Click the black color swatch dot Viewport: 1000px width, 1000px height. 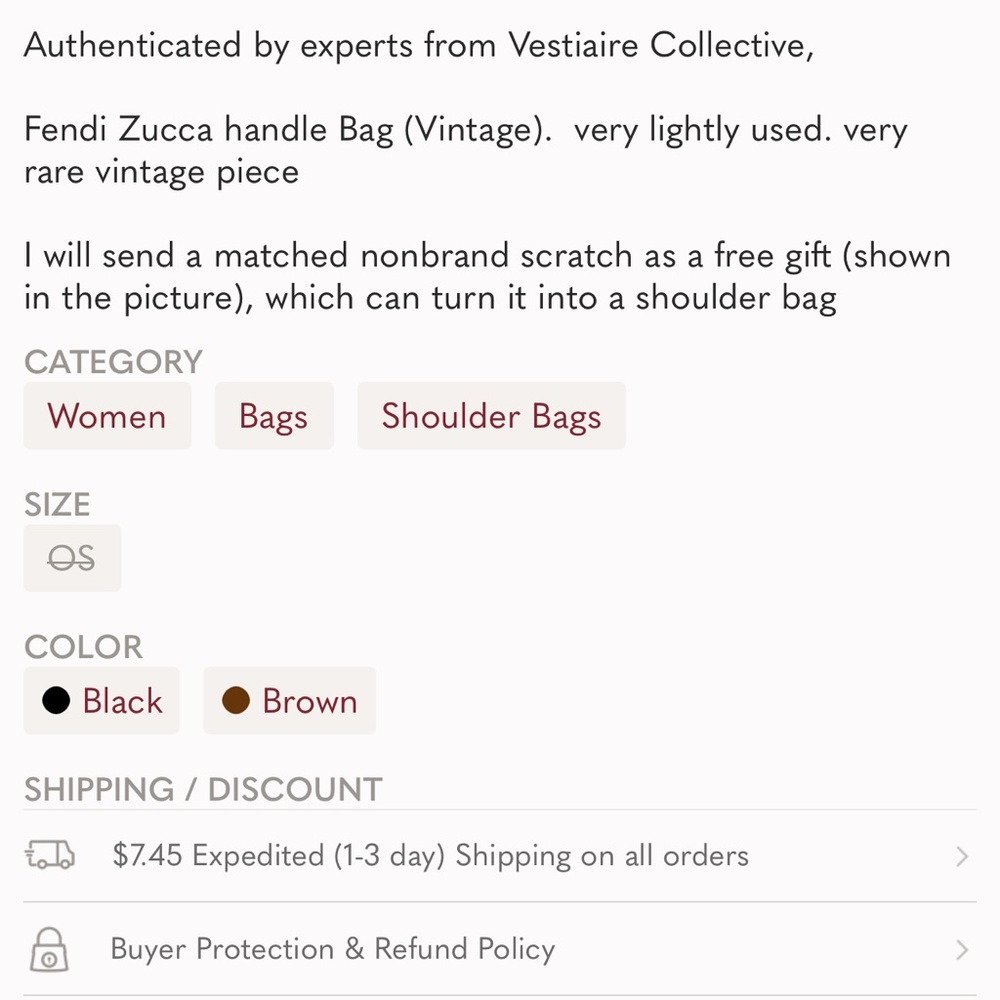(x=56, y=701)
